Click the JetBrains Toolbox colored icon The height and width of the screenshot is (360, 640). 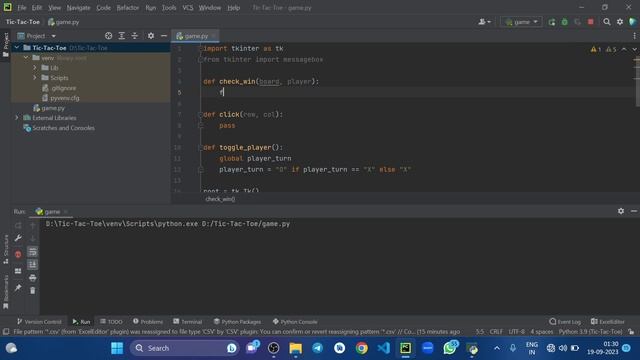click(633, 22)
